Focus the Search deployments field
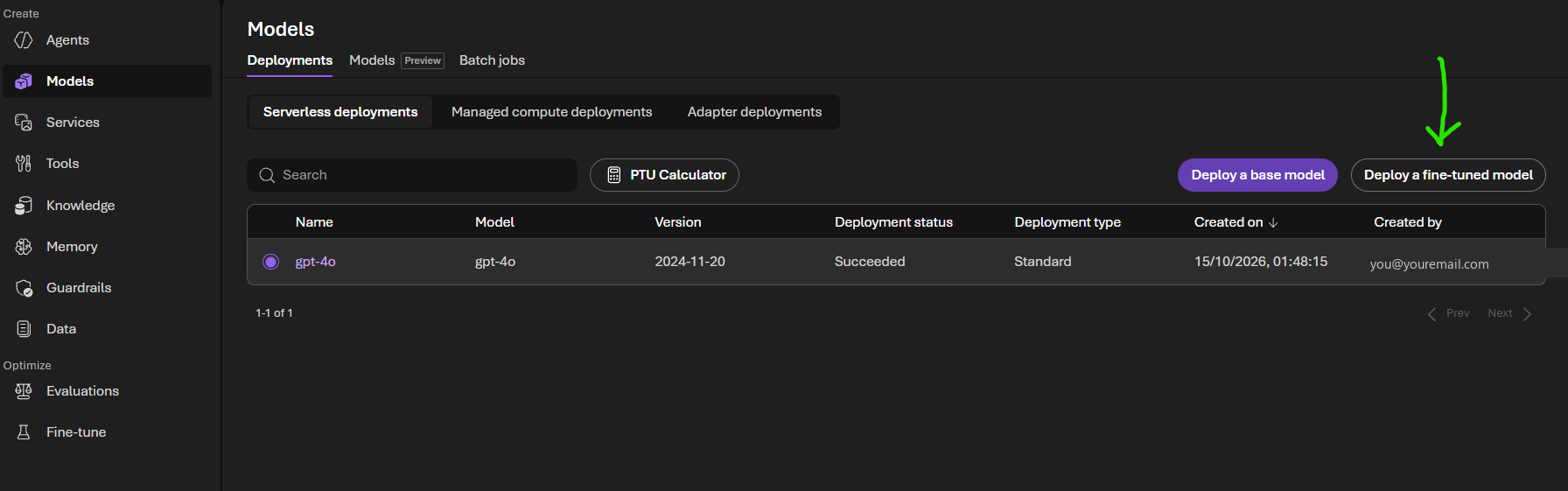 412,175
